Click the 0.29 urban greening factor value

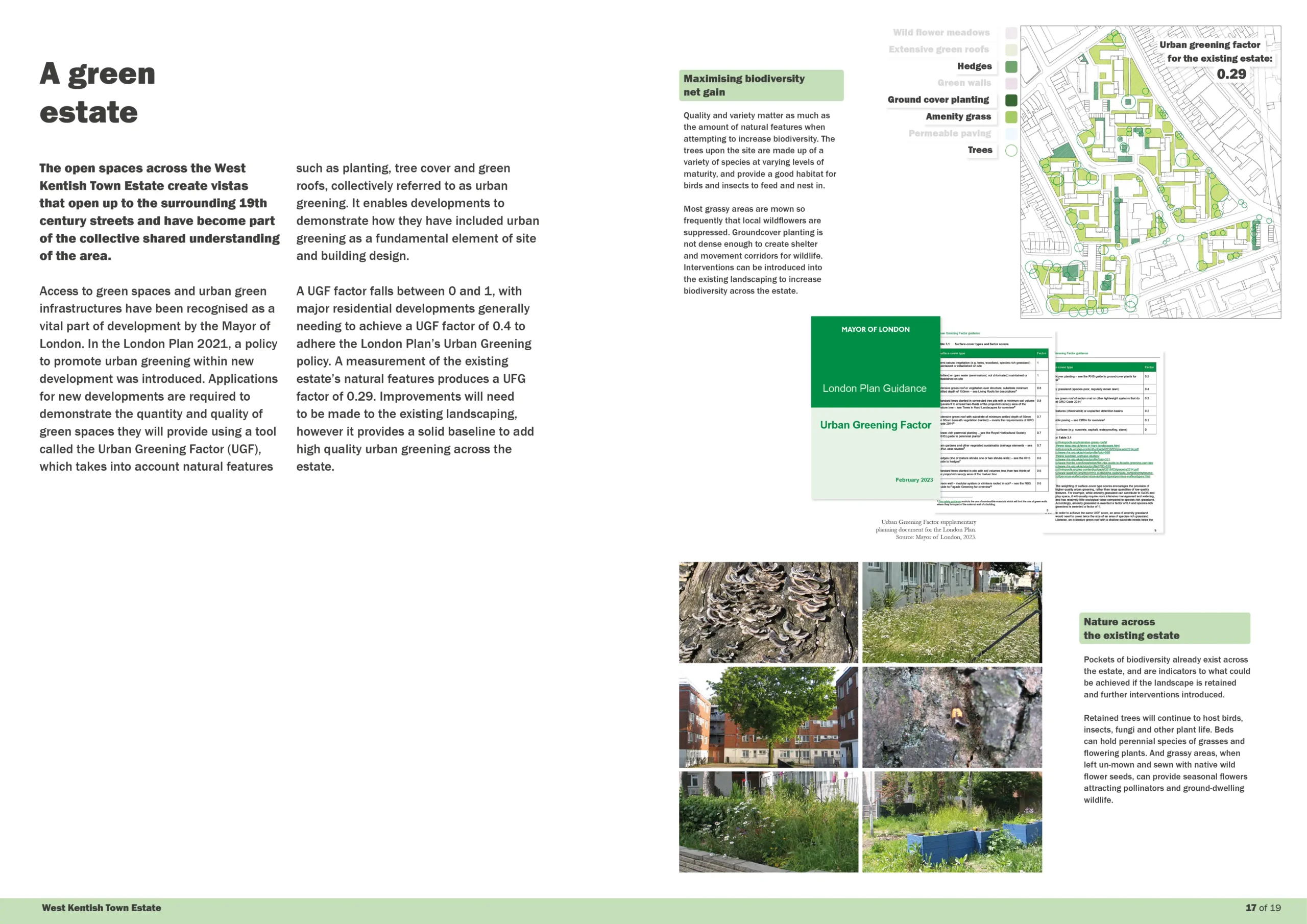coord(1231,74)
